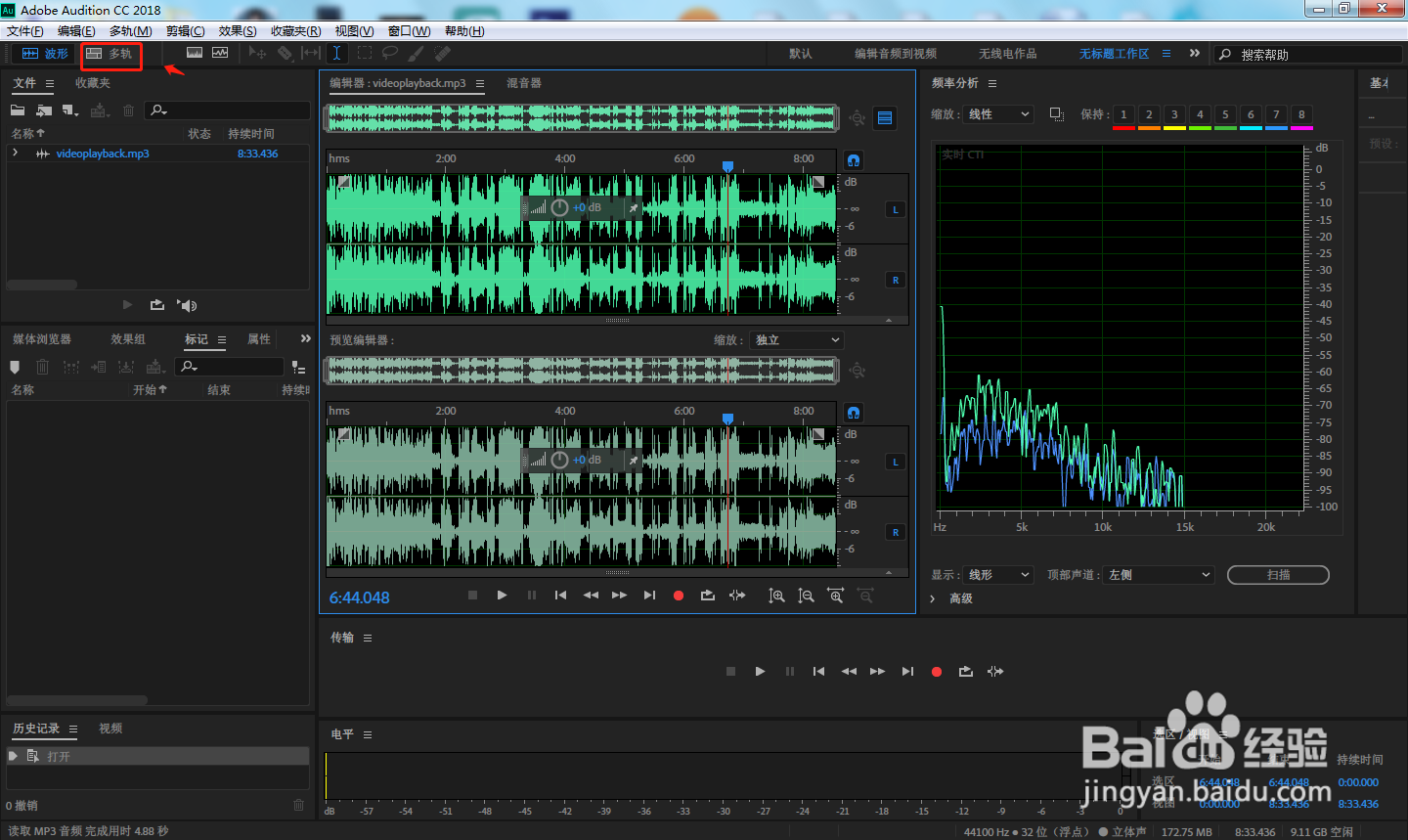Click the playhead marker on top timeline

pyautogui.click(x=727, y=166)
